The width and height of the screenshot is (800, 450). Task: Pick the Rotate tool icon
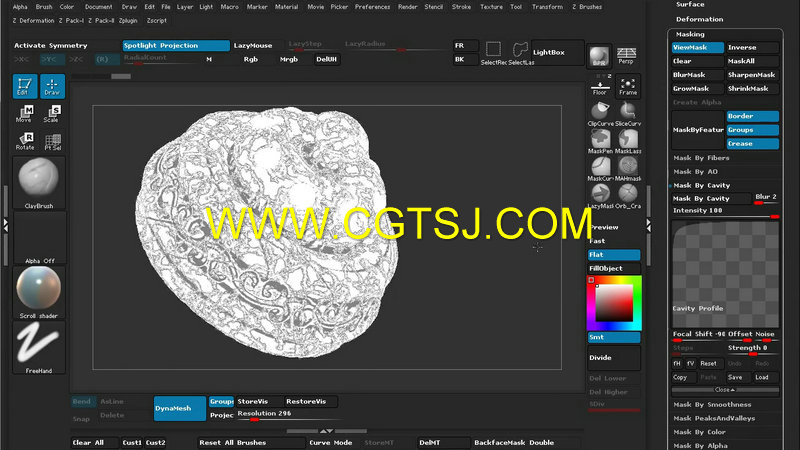coord(24,141)
